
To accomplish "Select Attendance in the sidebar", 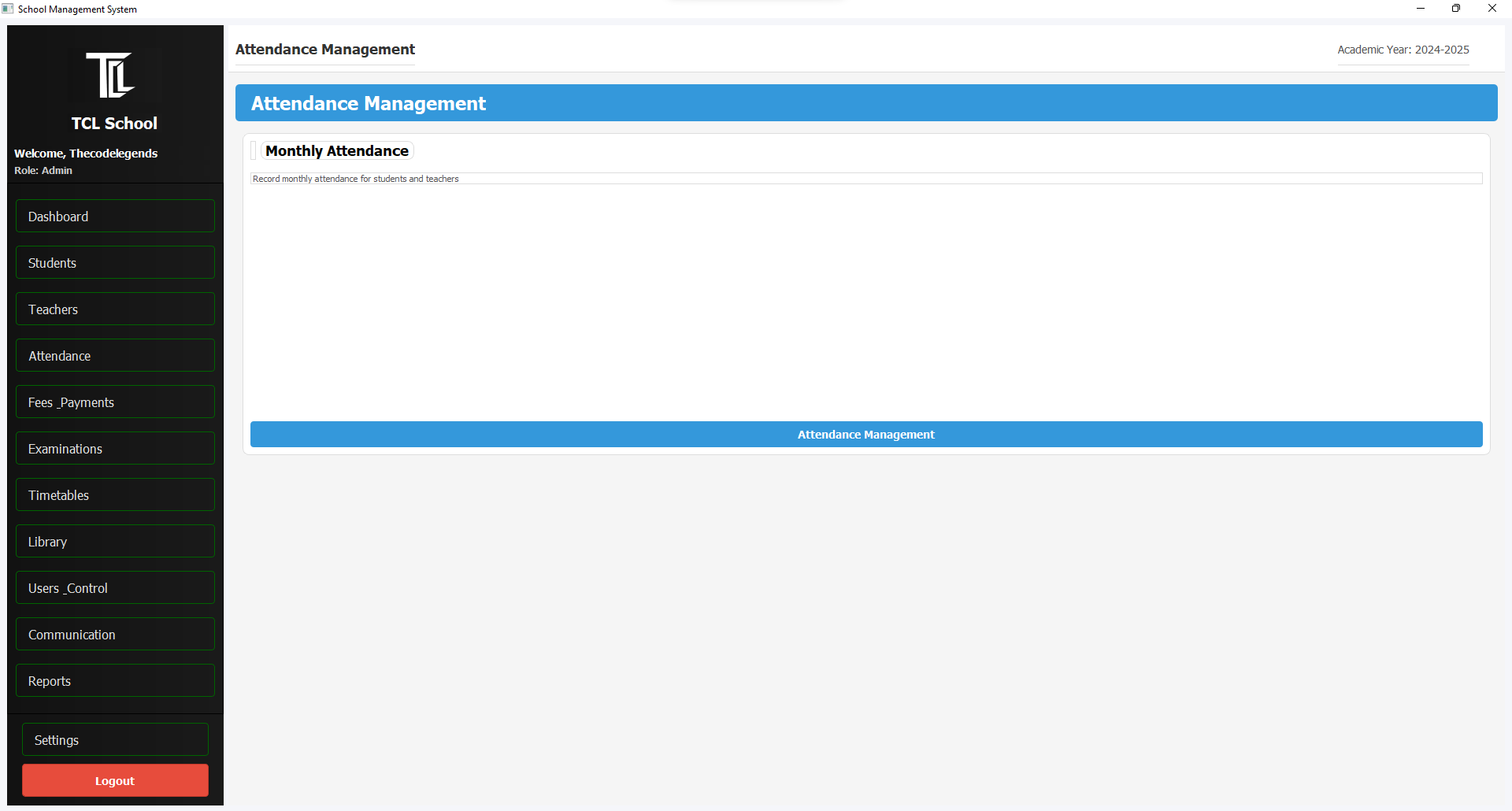I will (x=115, y=356).
